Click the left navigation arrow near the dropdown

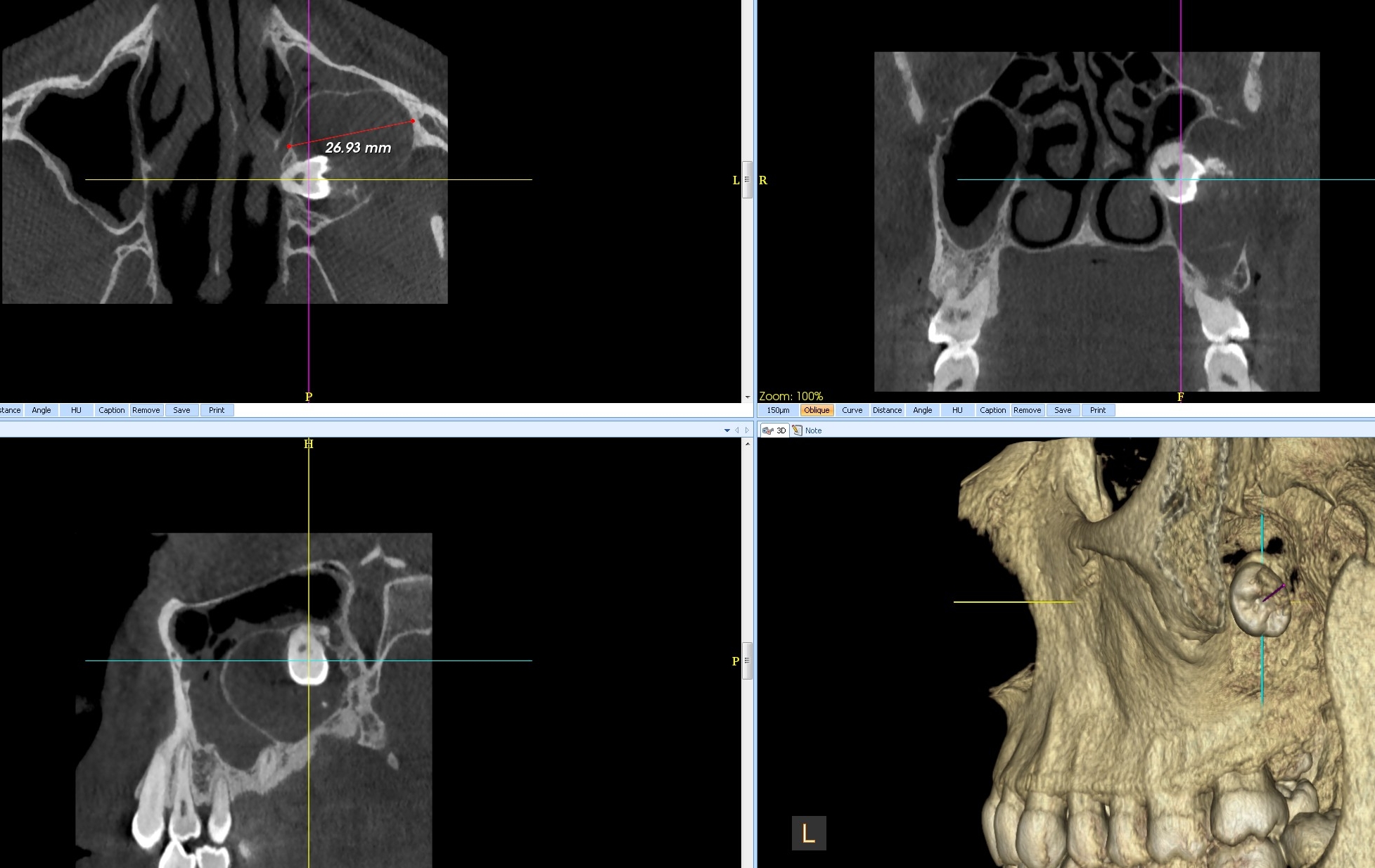[736, 430]
